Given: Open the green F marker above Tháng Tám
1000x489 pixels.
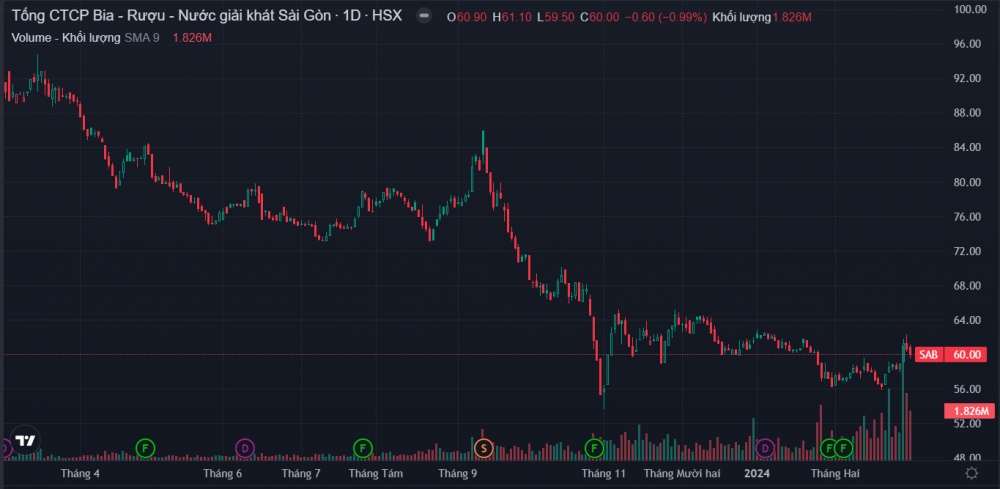Looking at the screenshot, I should pos(362,448).
